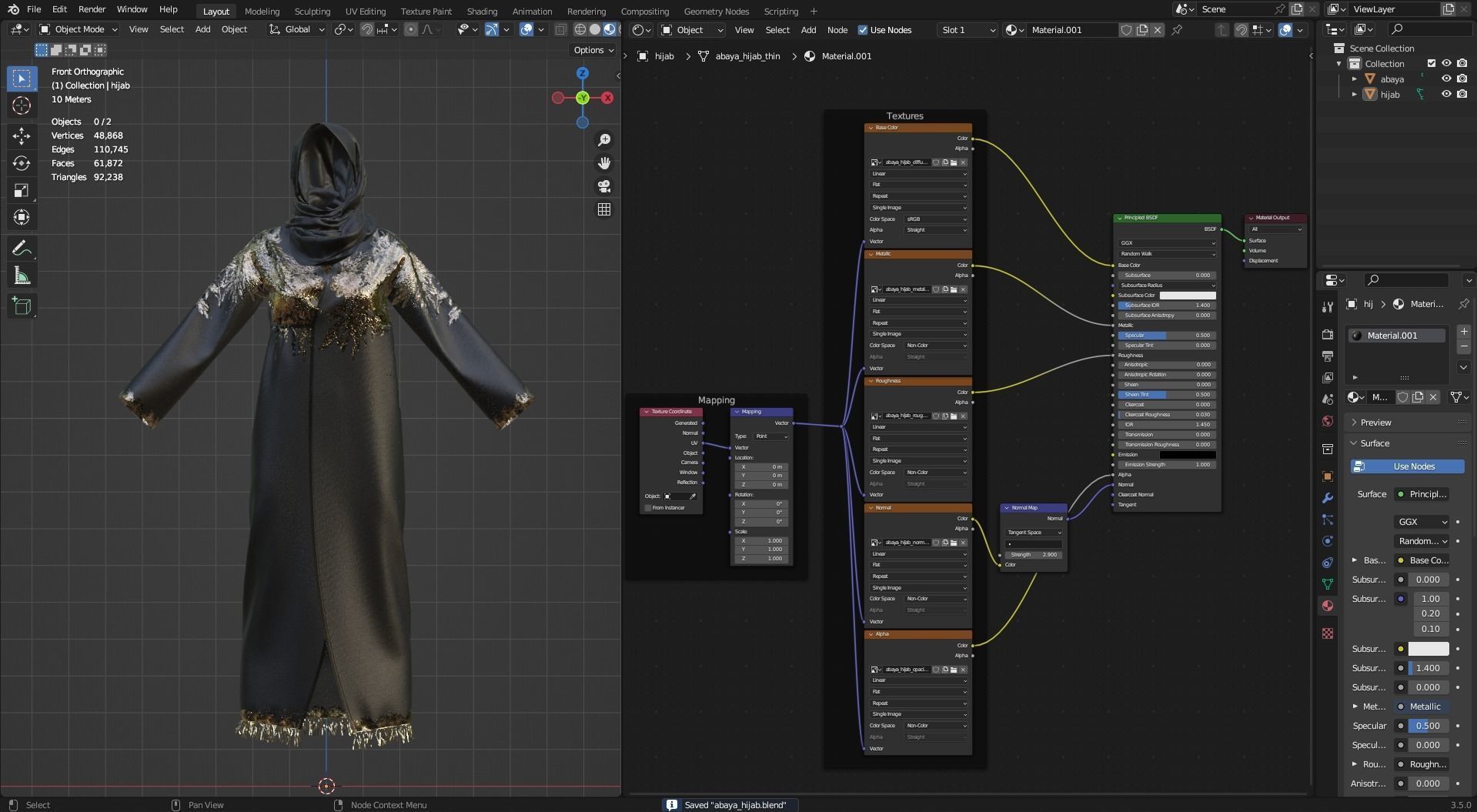Select the Annotate tool
This screenshot has width=1477, height=812.
[x=22, y=249]
